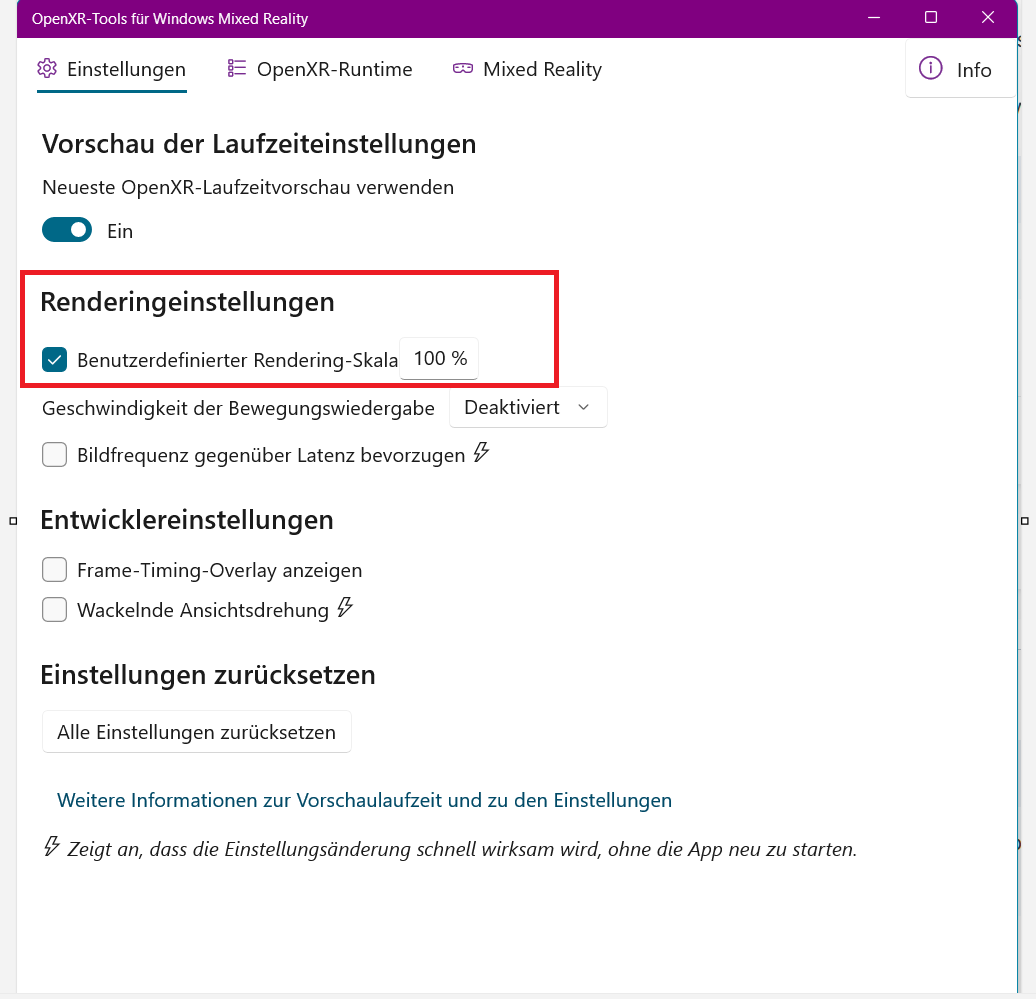Uncheck Benutzerdefinierter Rendering-Skala checkbox
The width and height of the screenshot is (1036, 999).
[x=54, y=359]
